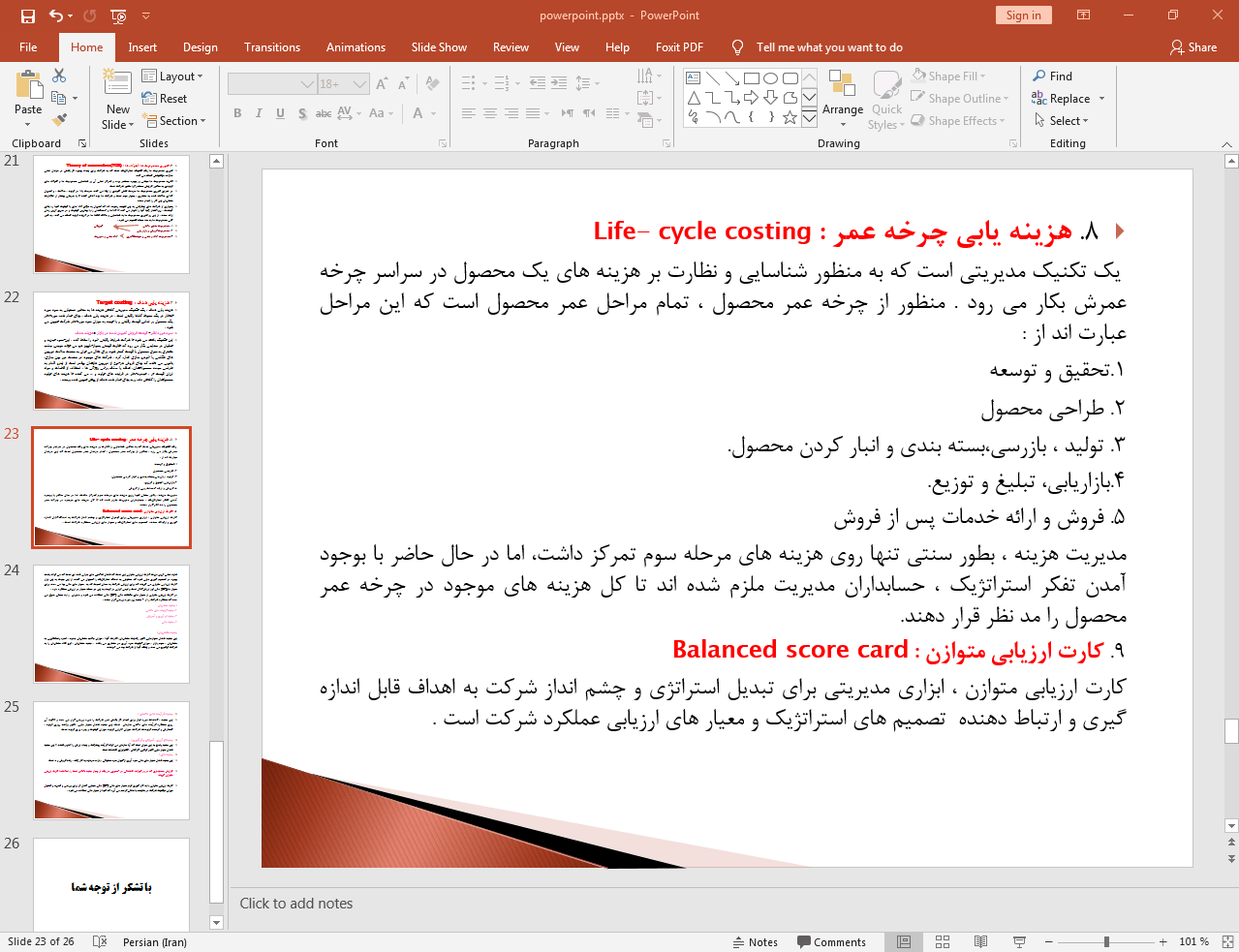Click the Reset slide button
Image resolution: width=1239 pixels, height=952 pixels.
coord(165,99)
